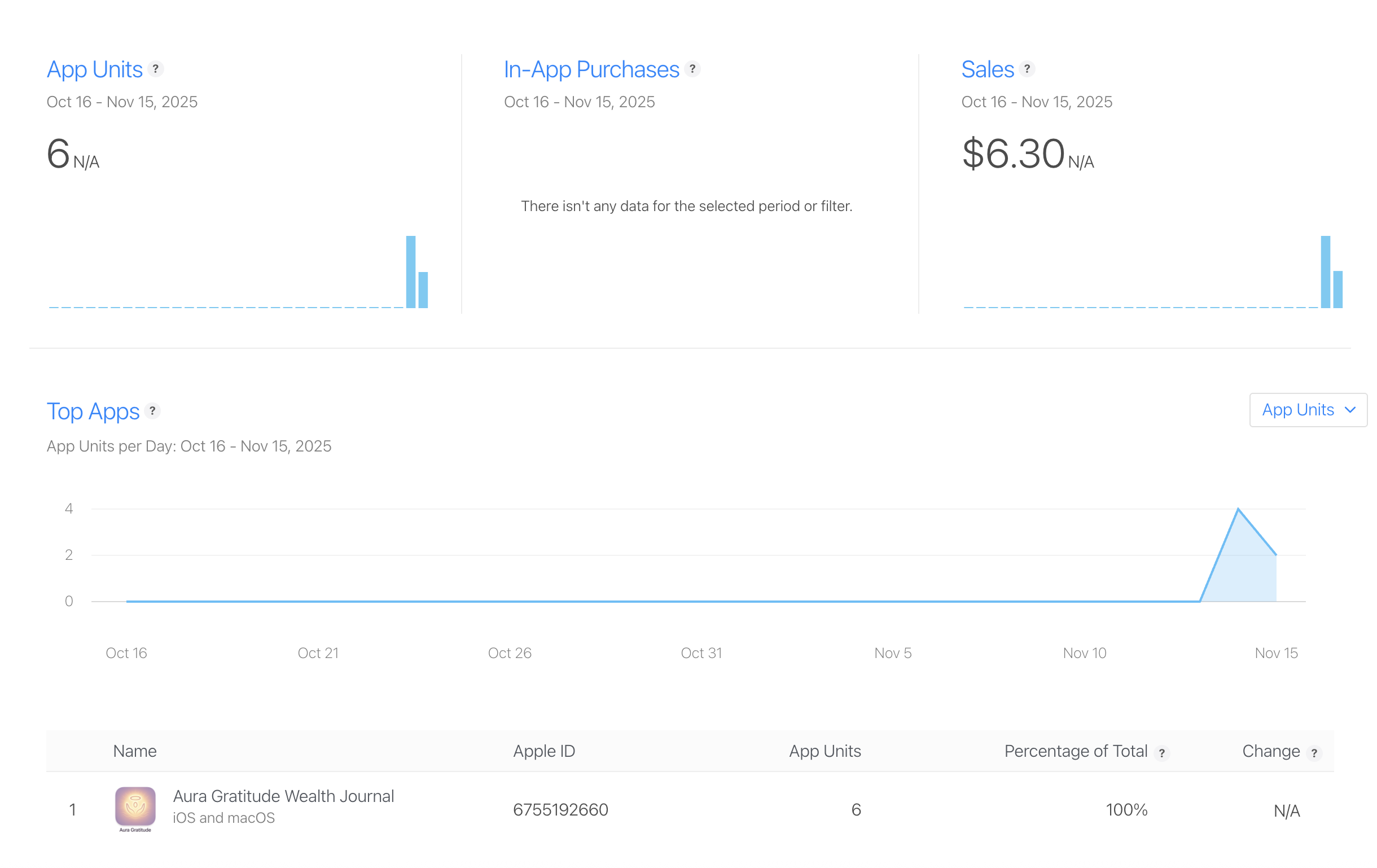Click the Sales help icon

[x=1027, y=69]
